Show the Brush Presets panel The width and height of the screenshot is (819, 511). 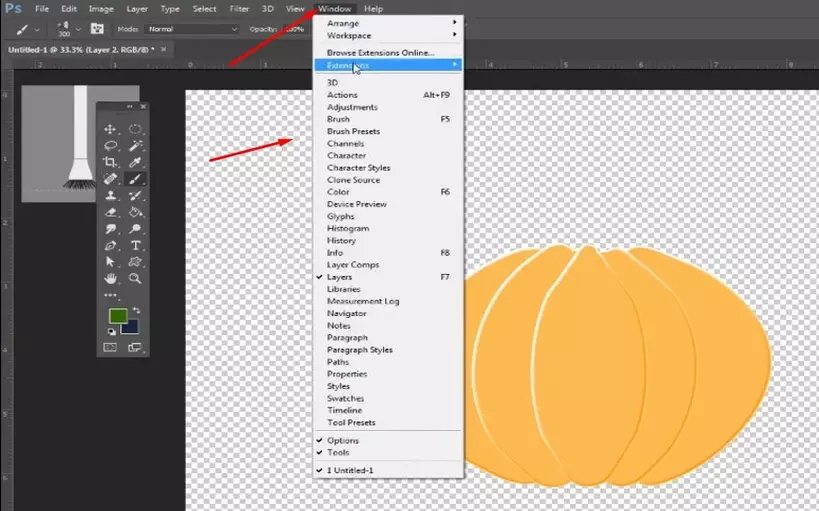pos(388,131)
